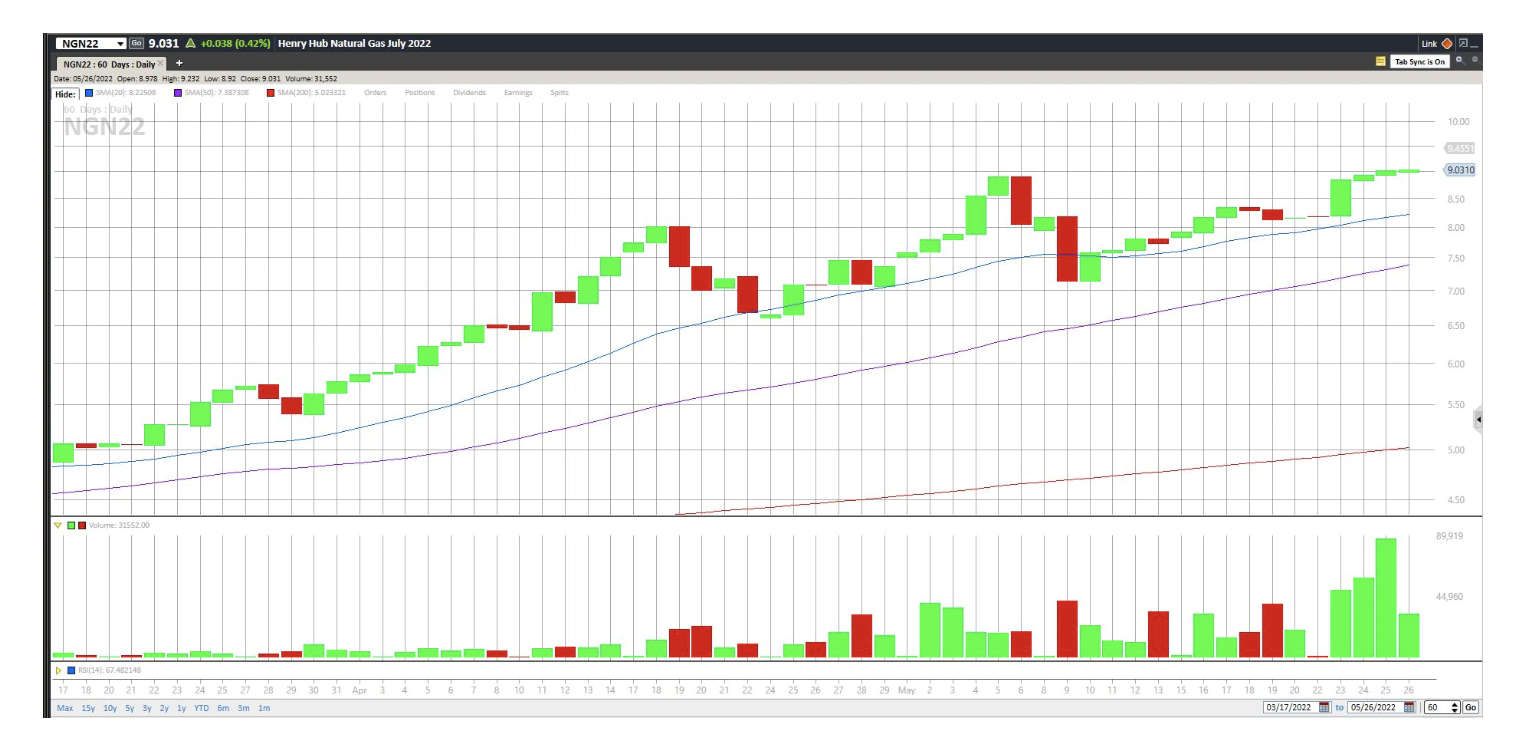This screenshot has width=1522, height=756.
Task: Toggle the Orders overlay on chart
Action: tap(375, 93)
